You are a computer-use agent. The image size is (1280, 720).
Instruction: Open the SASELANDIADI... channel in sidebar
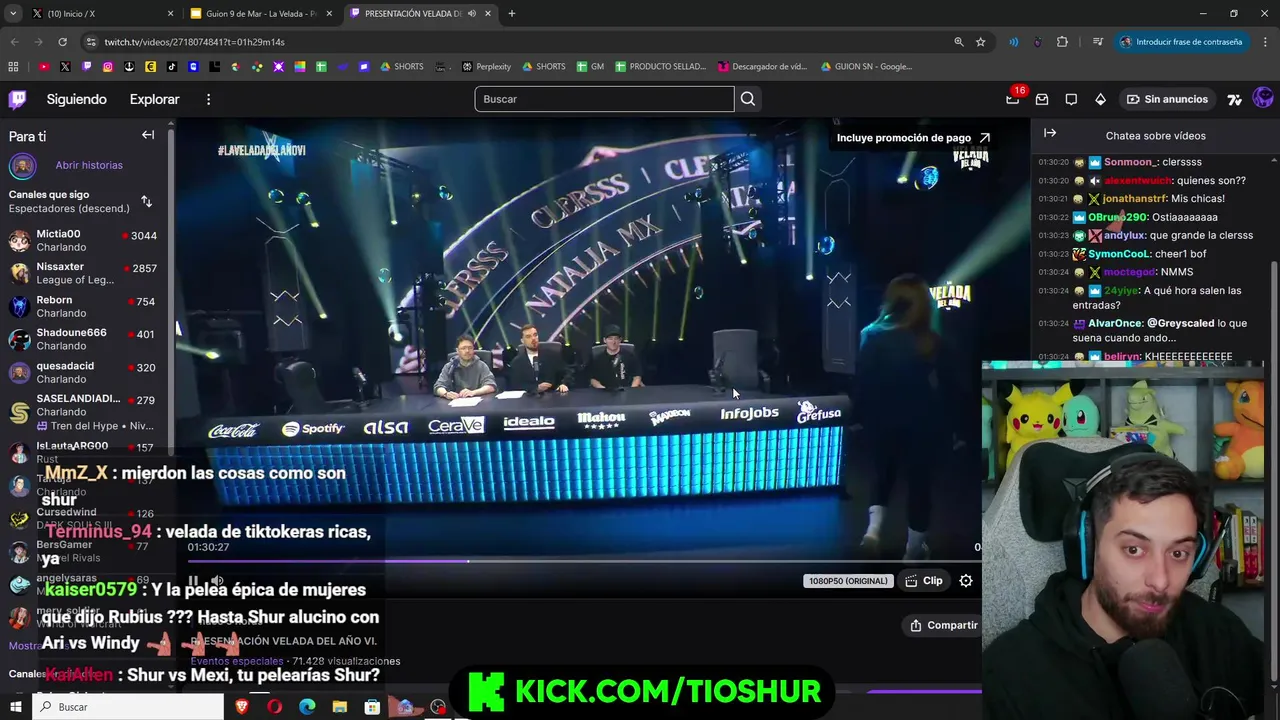[84, 411]
